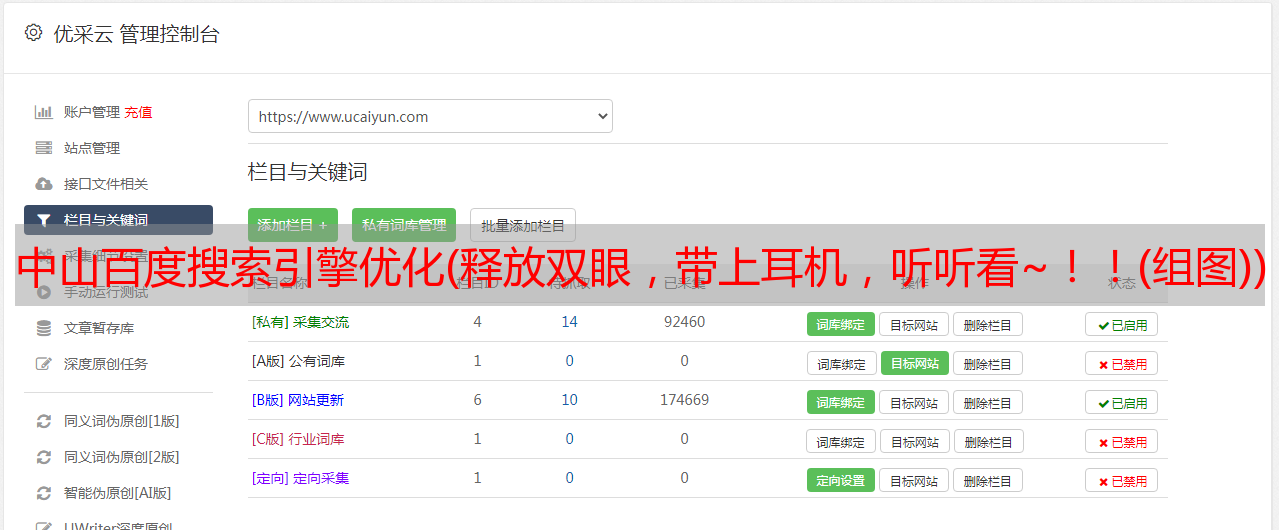Toggle 已启用 status for 网站更新
This screenshot has width=1279, height=530.
pyautogui.click(x=1122, y=402)
